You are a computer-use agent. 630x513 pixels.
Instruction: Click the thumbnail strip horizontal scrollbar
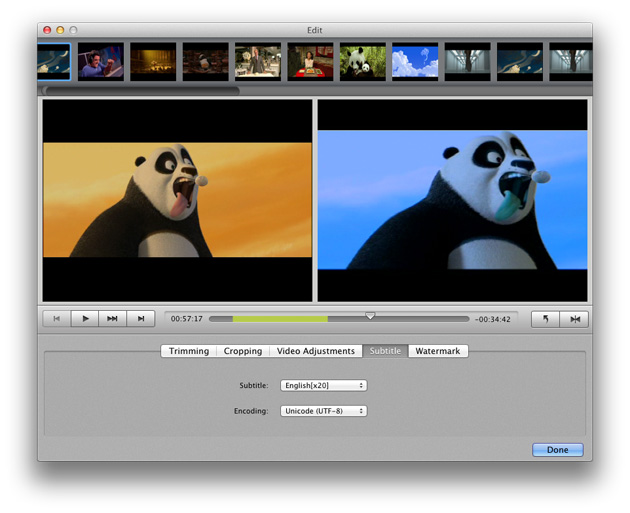click(x=140, y=90)
